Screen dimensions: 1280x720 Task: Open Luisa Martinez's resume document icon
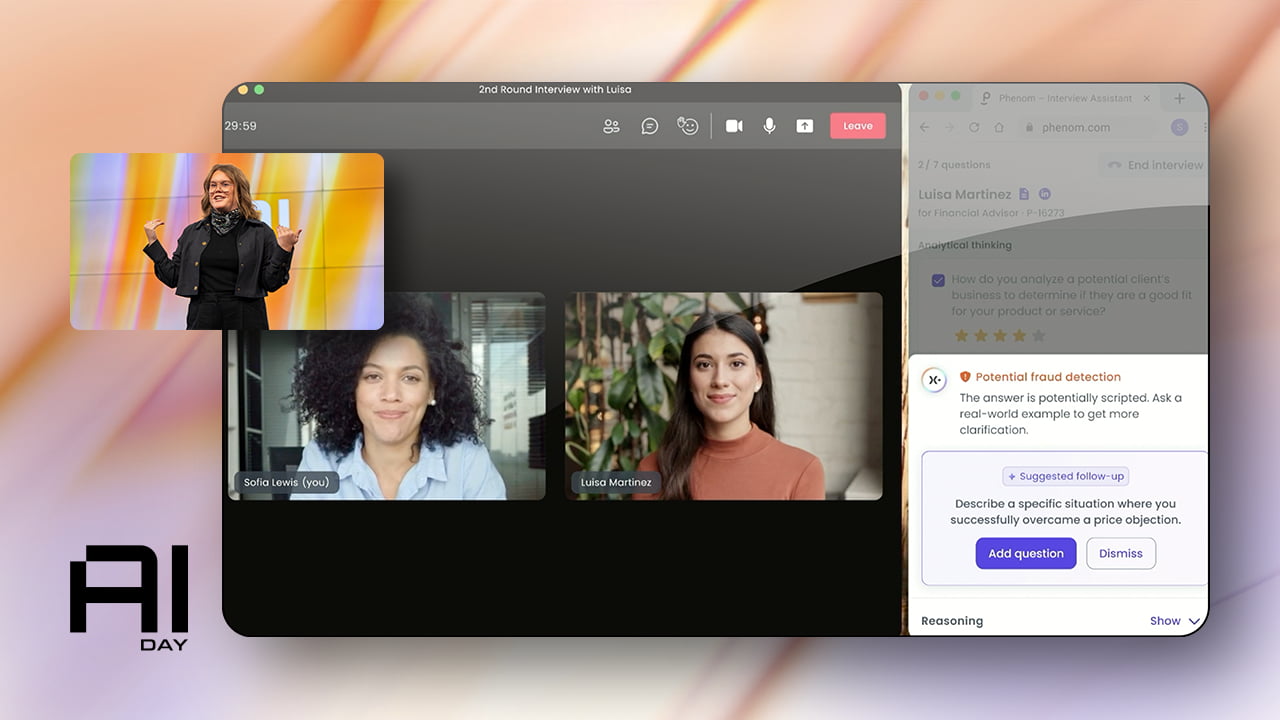coord(1023,194)
